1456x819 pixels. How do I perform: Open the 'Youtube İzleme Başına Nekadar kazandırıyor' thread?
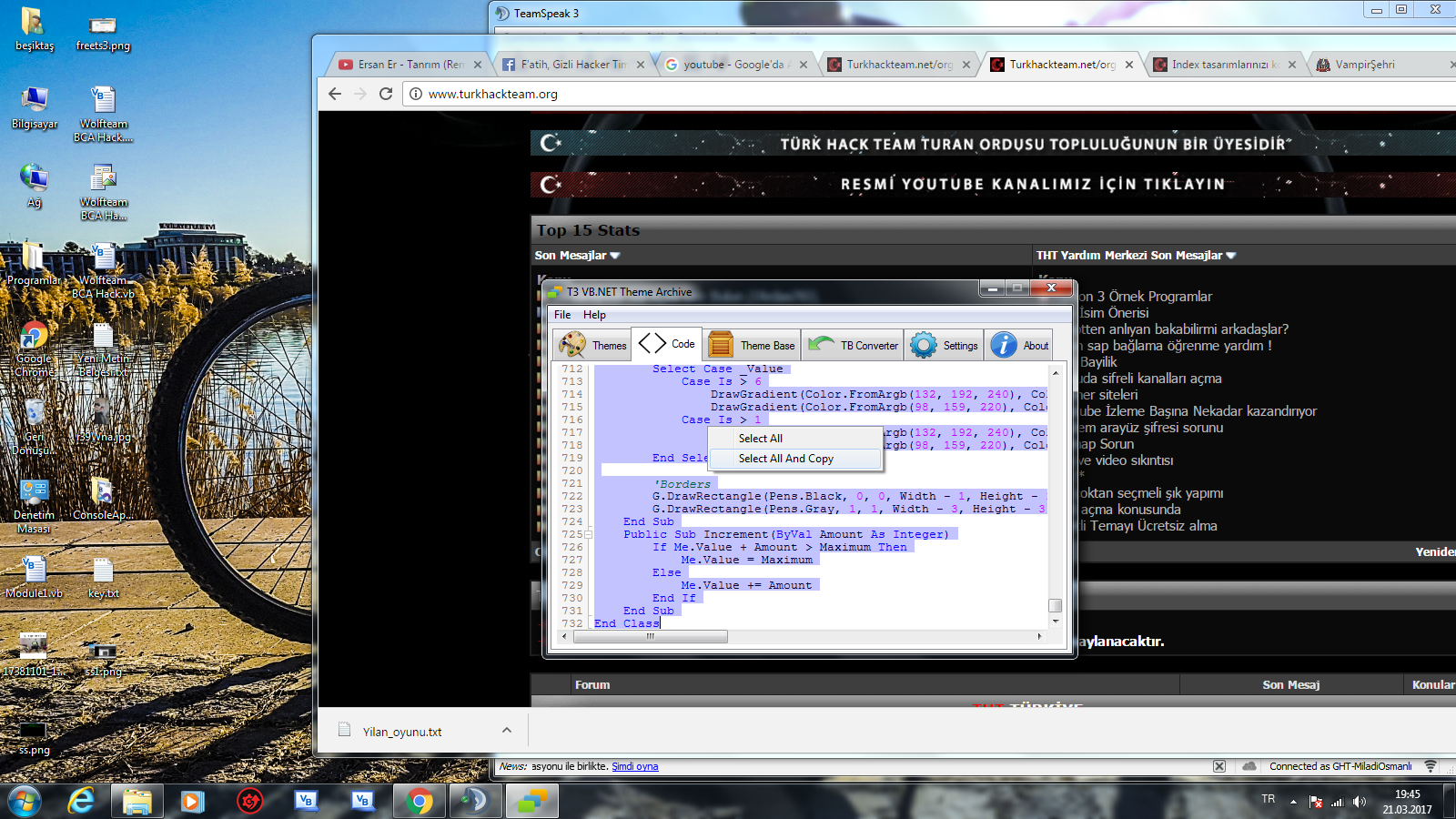click(1198, 411)
